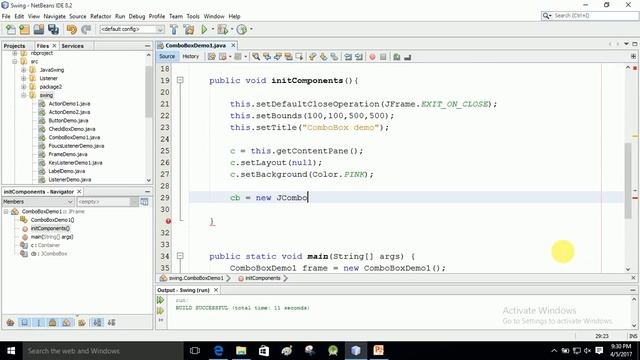Click the editor vertical scrollbar thumb
This screenshot has width=640, height=360.
628,180
